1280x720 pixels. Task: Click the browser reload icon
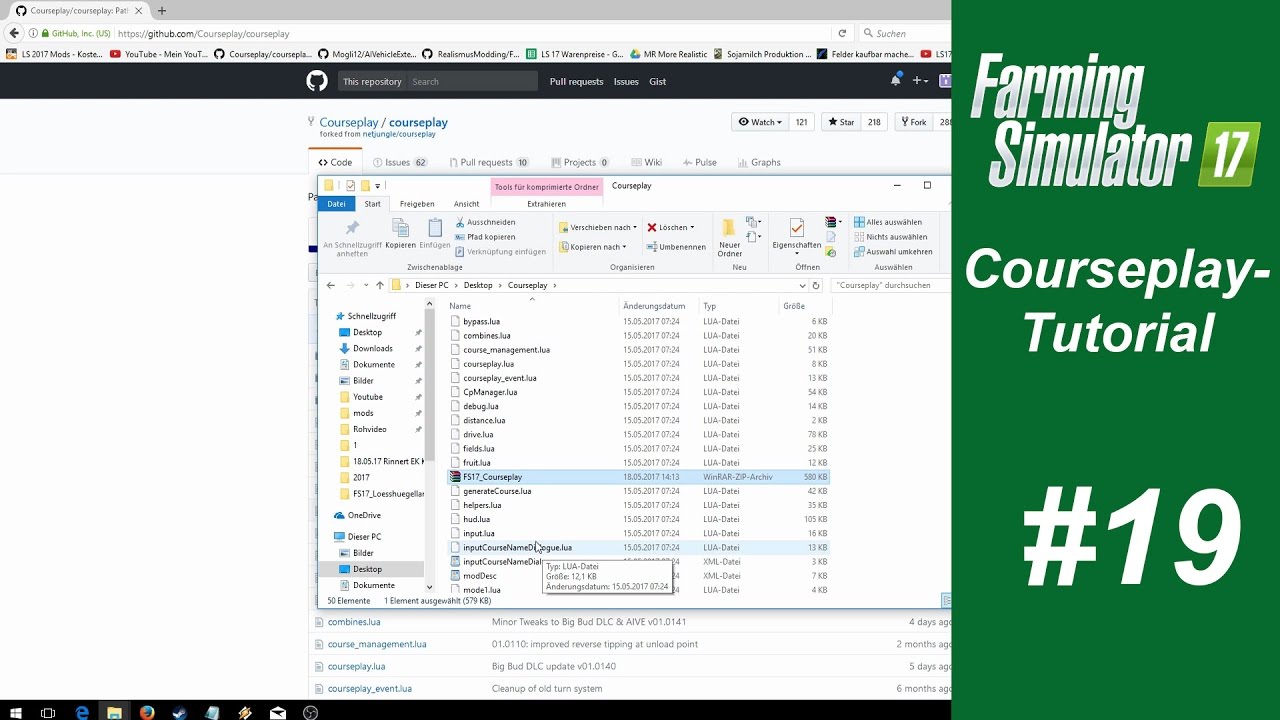click(x=842, y=33)
